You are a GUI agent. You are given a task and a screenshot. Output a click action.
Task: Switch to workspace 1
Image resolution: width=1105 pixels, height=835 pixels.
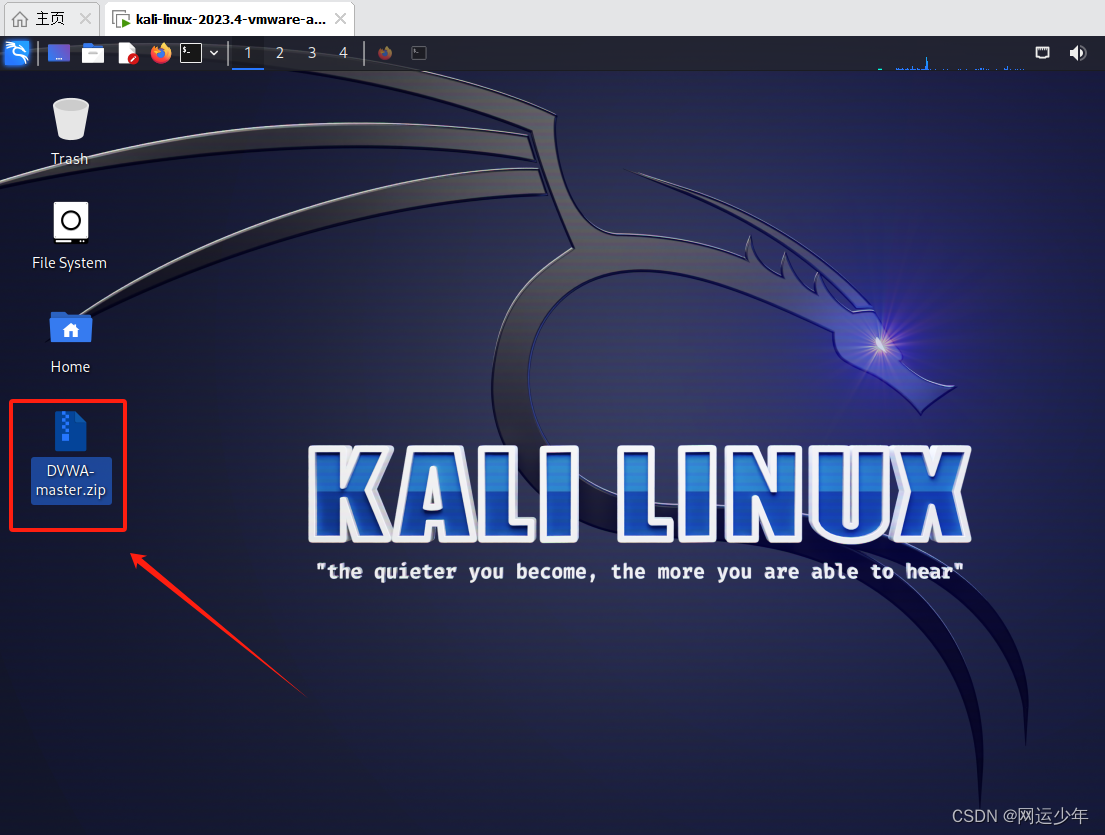(x=248, y=53)
